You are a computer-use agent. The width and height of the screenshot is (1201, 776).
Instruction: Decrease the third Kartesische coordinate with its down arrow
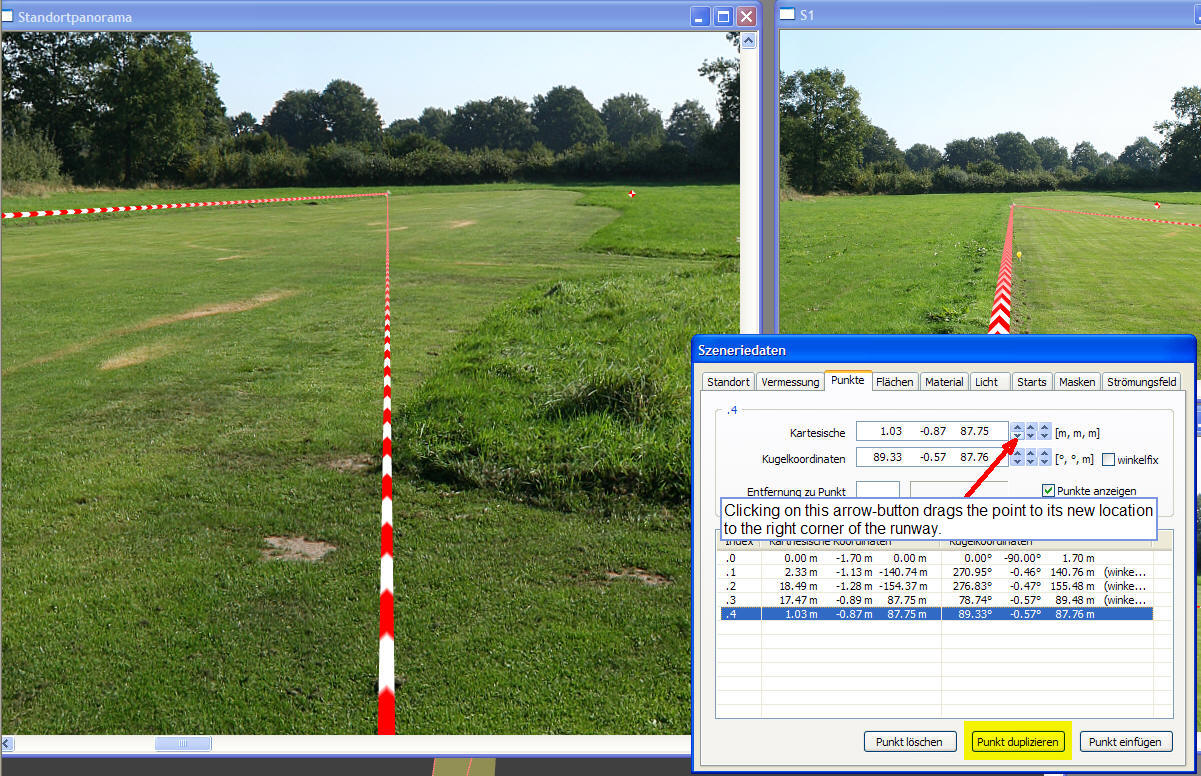[x=1045, y=436]
